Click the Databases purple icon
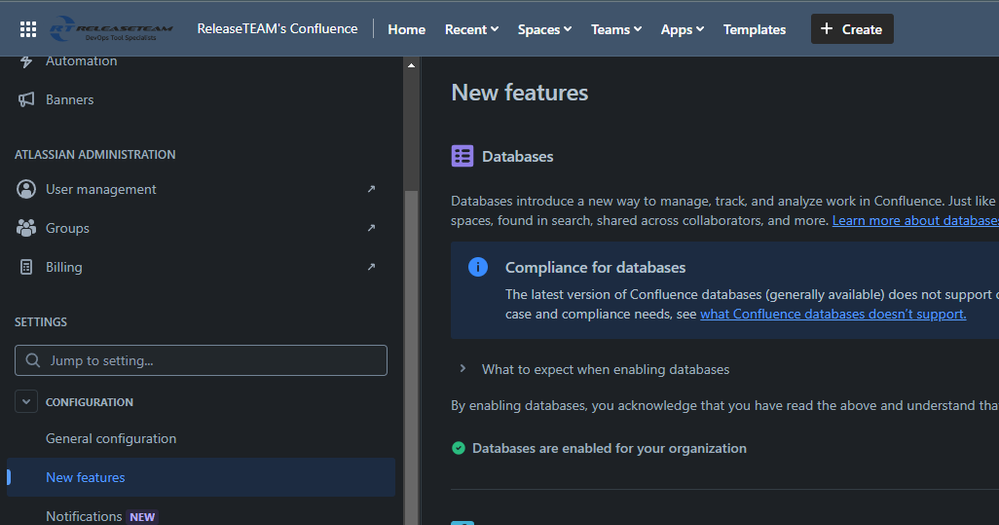 [462, 156]
